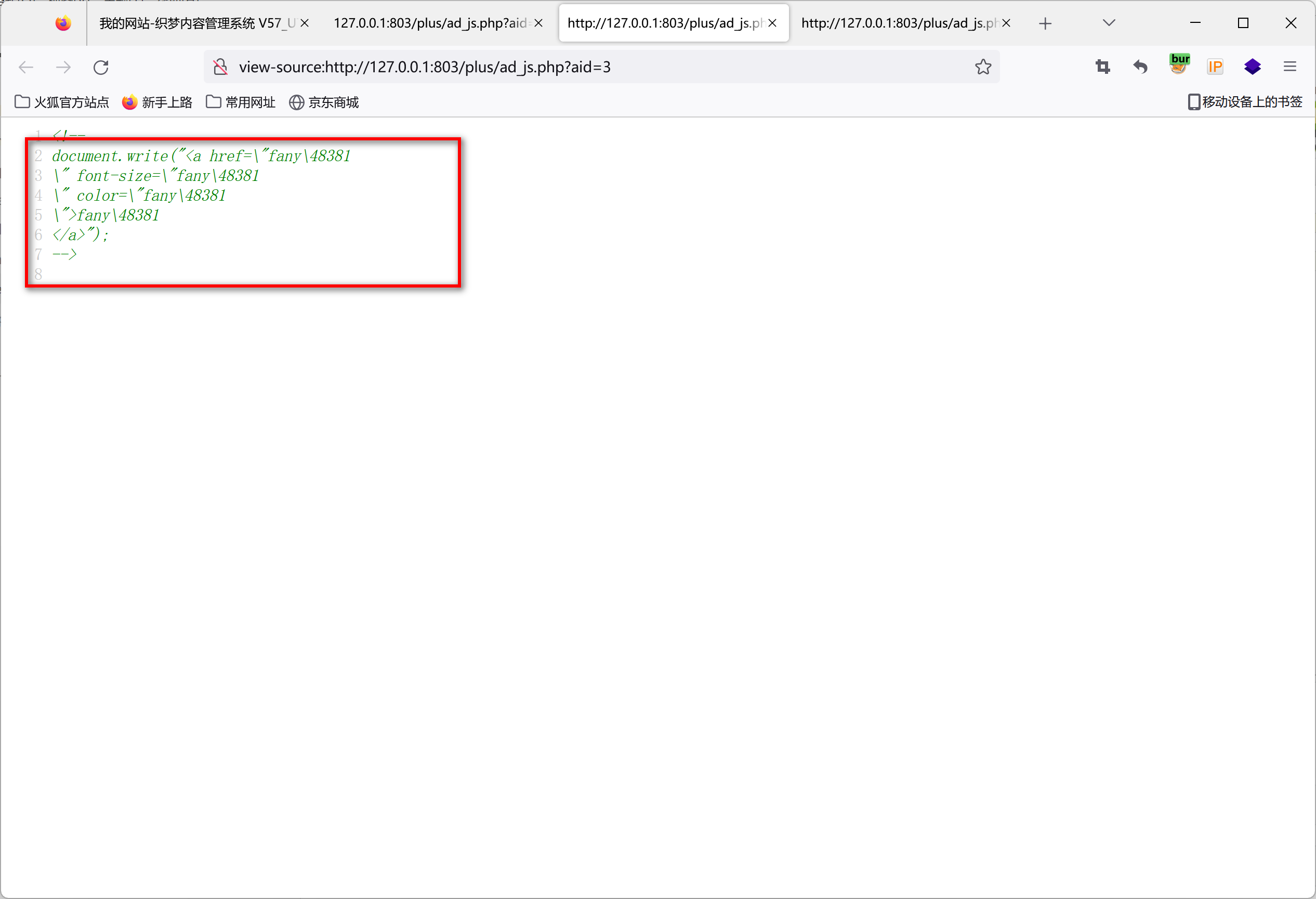Click the undo arrow toolbar icon

pyautogui.click(x=1140, y=67)
